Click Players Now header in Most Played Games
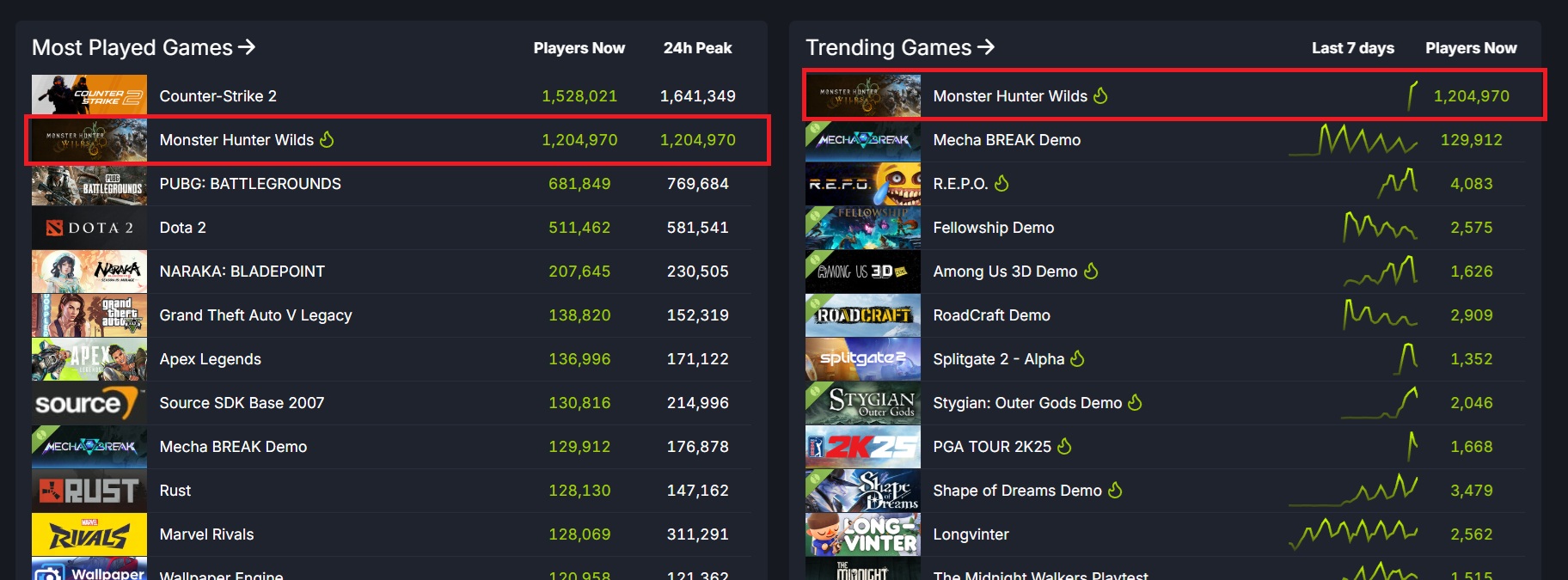This screenshot has width=1568, height=580. pyautogui.click(x=579, y=48)
